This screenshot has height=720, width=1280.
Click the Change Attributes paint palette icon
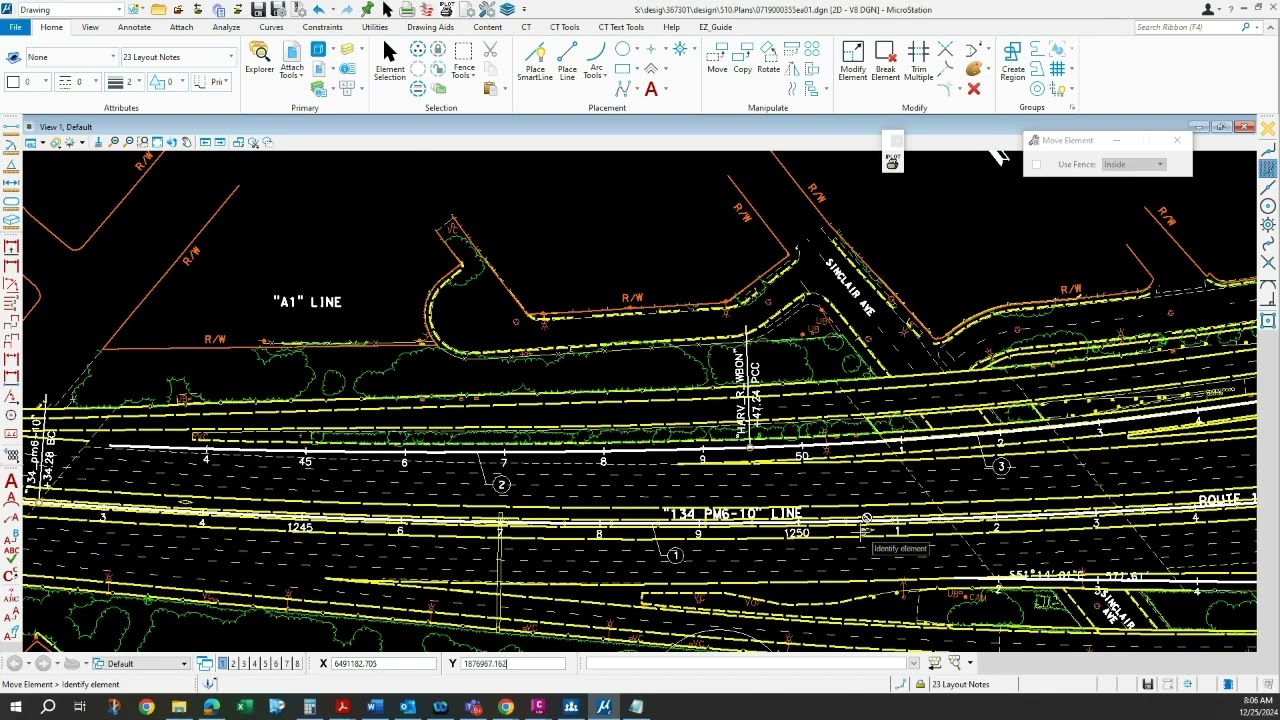pyautogui.click(x=974, y=69)
